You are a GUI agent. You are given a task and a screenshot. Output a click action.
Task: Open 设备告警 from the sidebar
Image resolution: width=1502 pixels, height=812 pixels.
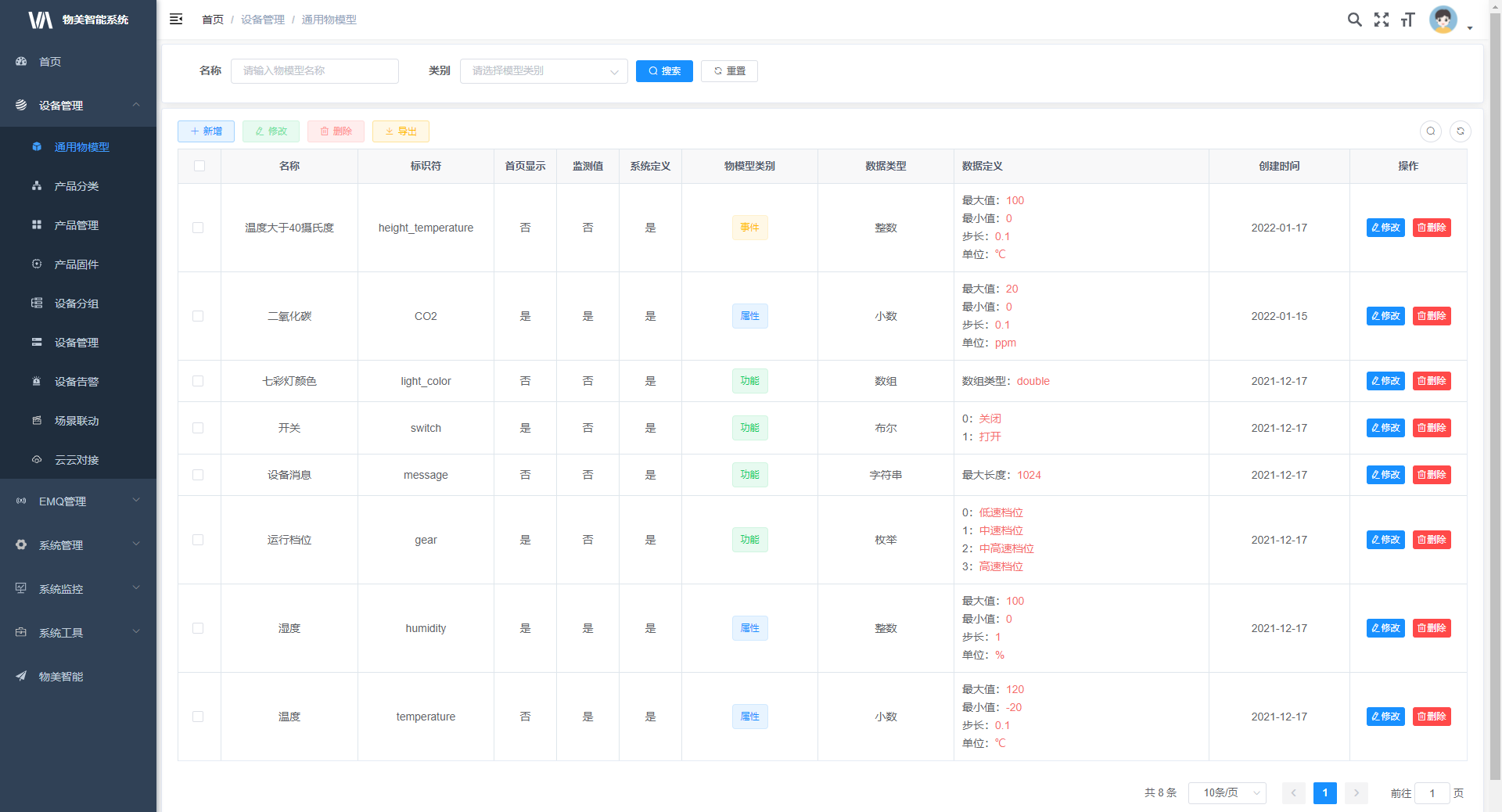pos(77,382)
